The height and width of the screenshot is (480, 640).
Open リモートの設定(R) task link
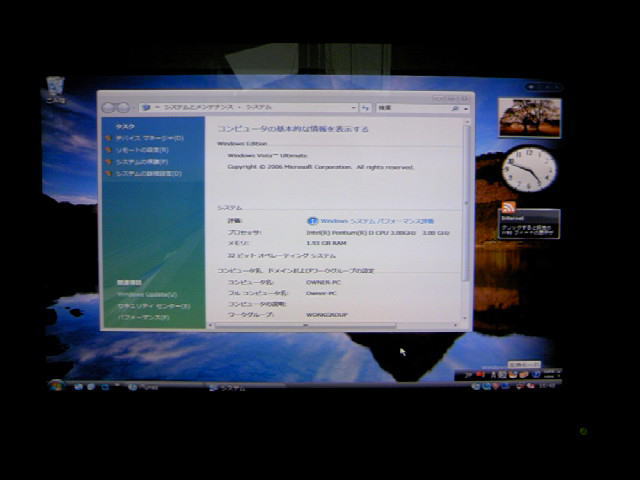click(142, 150)
